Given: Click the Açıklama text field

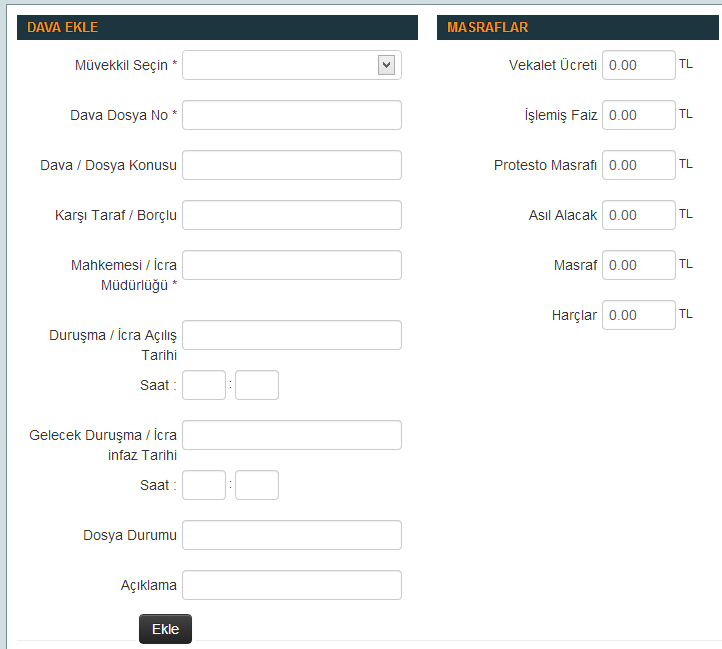Looking at the screenshot, I should click(292, 585).
